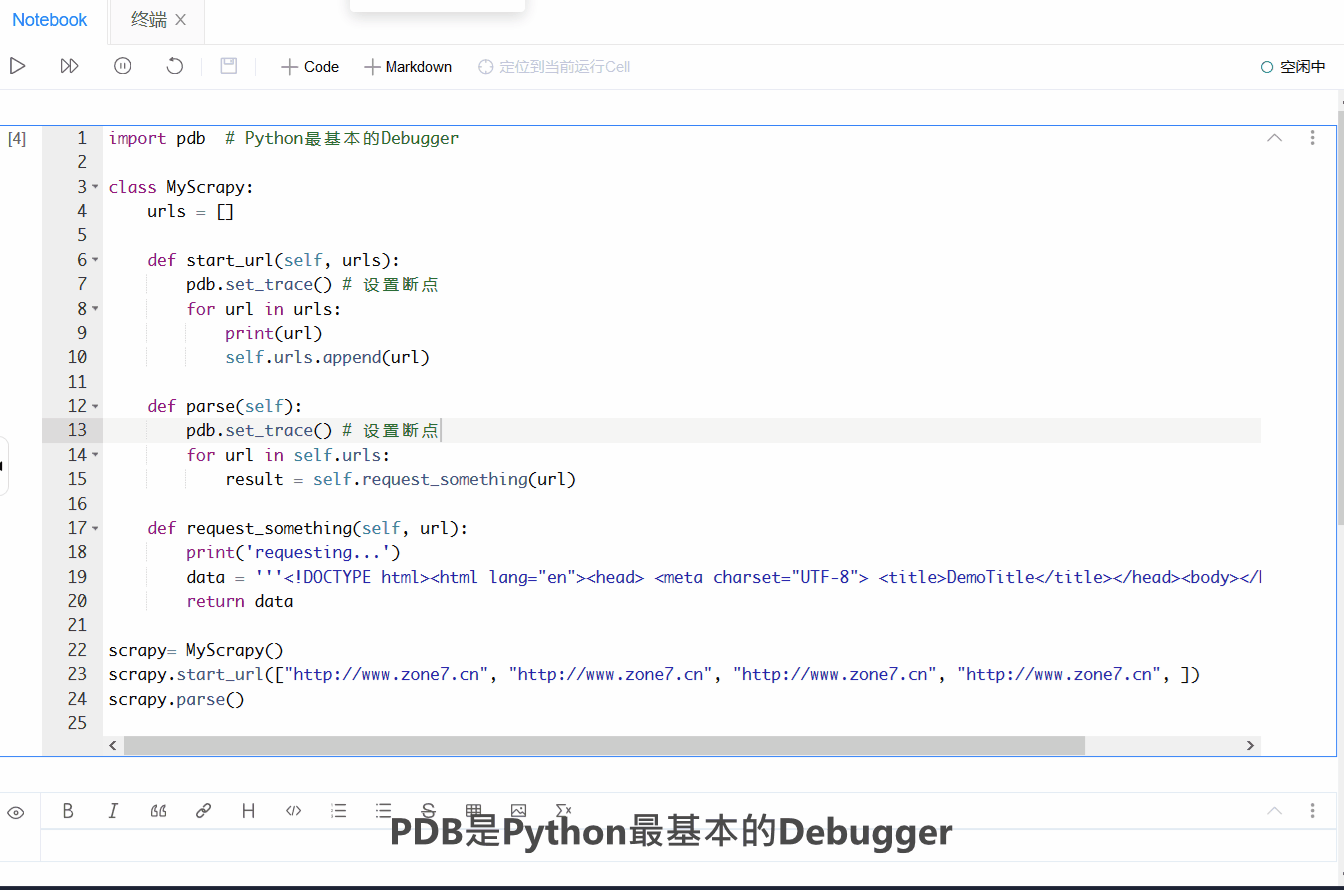Toggle bold formatting in the markdown toolbar

[x=68, y=811]
